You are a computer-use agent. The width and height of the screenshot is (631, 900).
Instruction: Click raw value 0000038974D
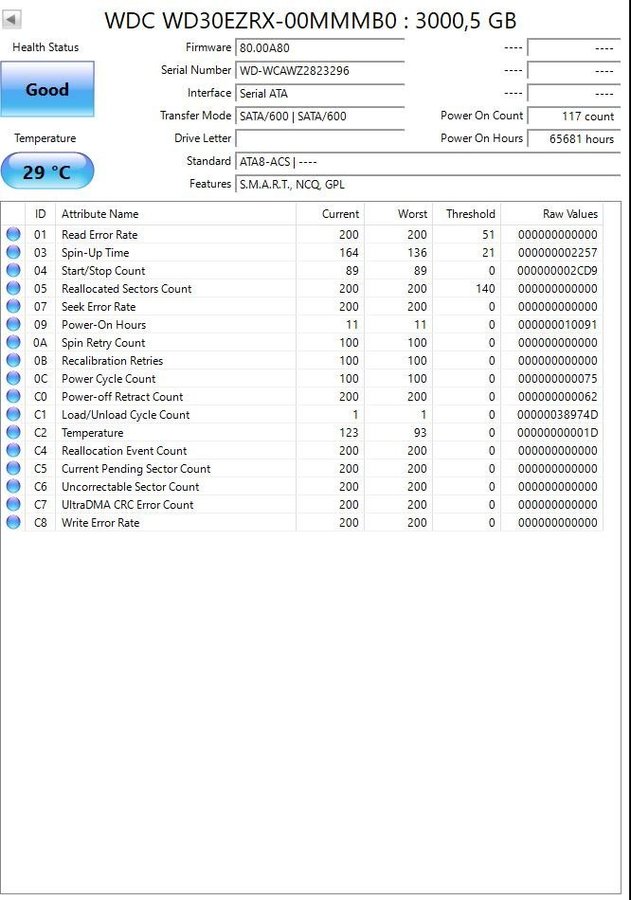point(557,415)
